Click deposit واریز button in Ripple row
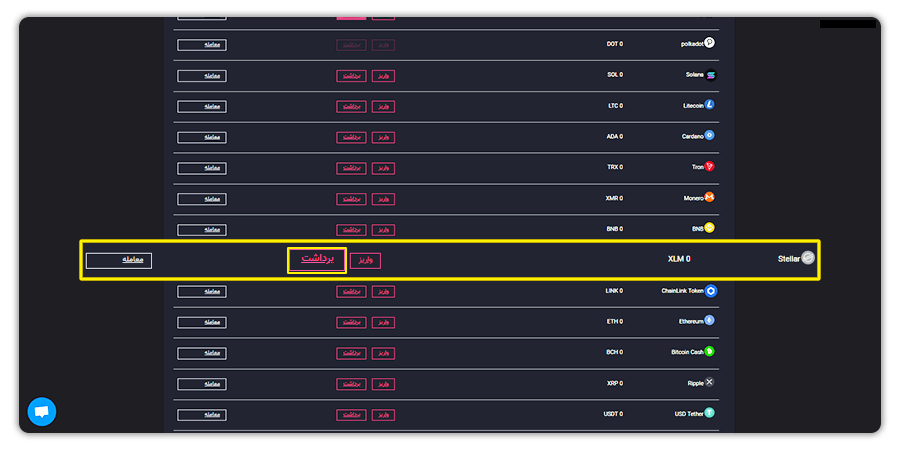This screenshot has width=900, height=450. click(383, 384)
